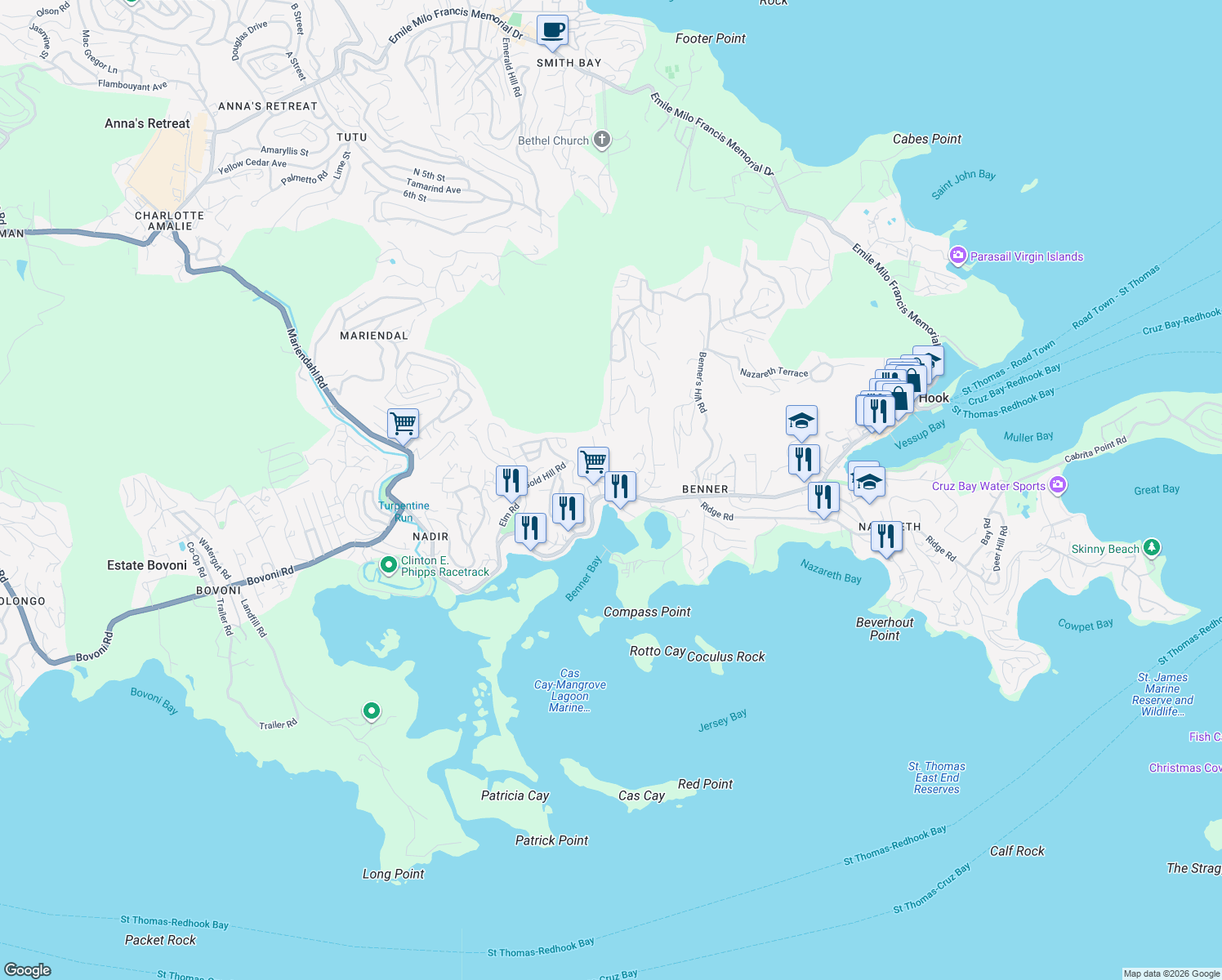1222x980 pixels.
Task: Select the restaurant icon near the Benner label
Action: tap(619, 484)
